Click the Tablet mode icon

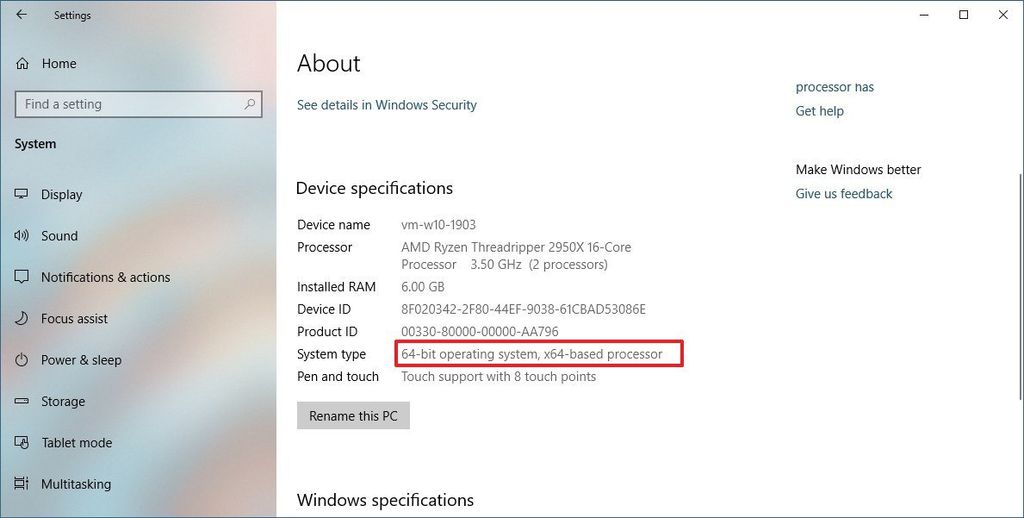point(22,443)
